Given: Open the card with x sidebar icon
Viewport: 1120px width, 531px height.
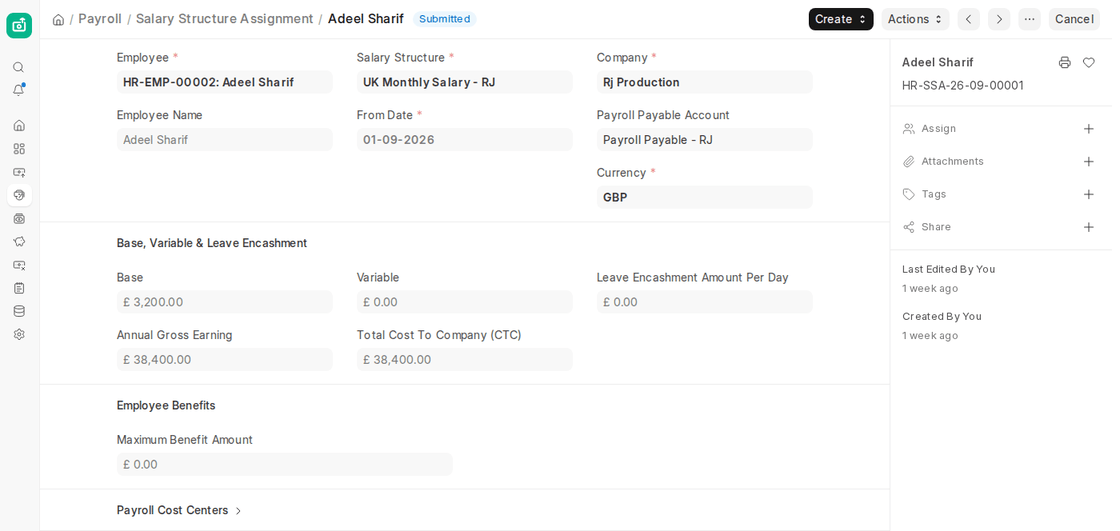Looking at the screenshot, I should [19, 264].
